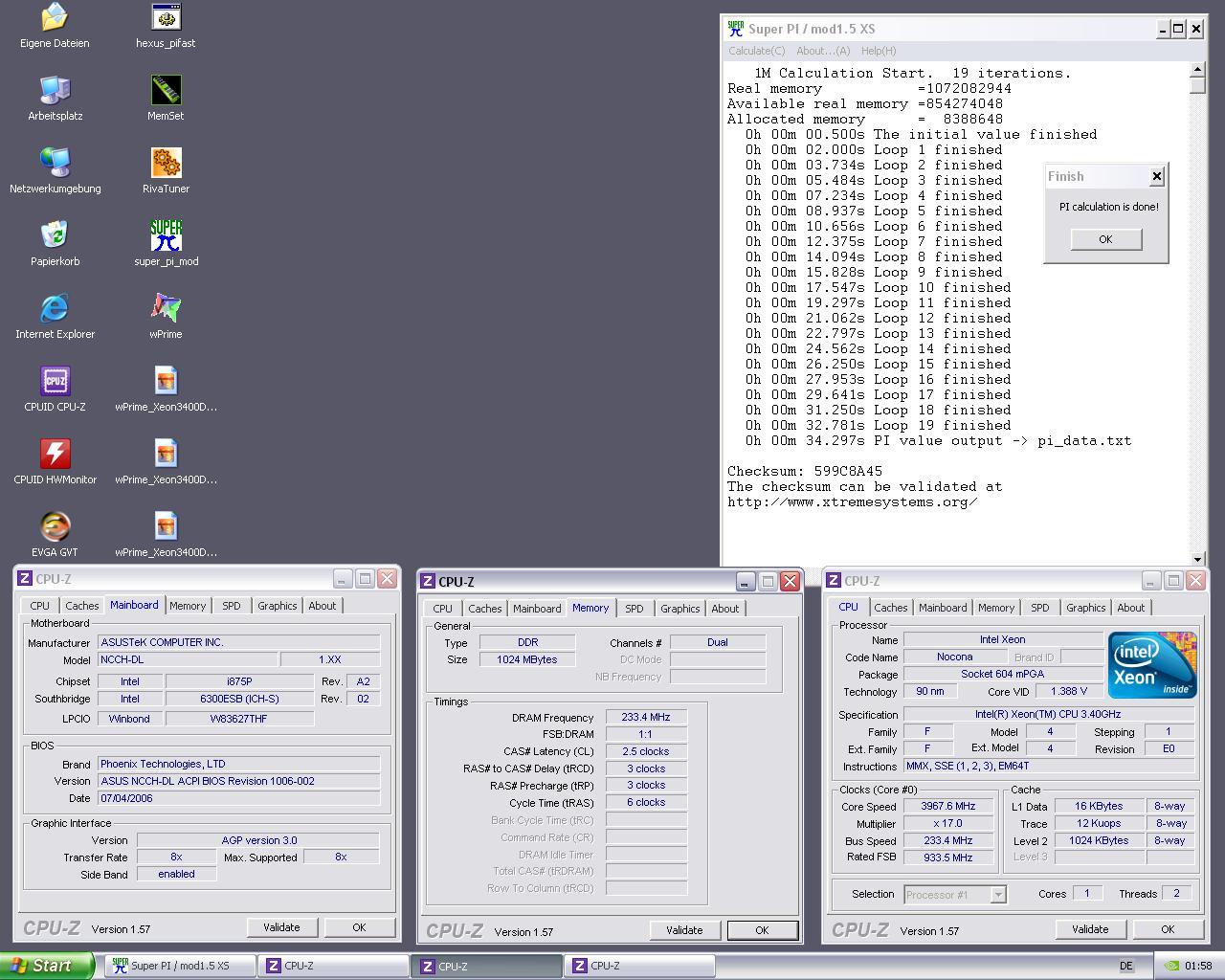Click the BIOS date 07/04/2006 field

(238, 798)
